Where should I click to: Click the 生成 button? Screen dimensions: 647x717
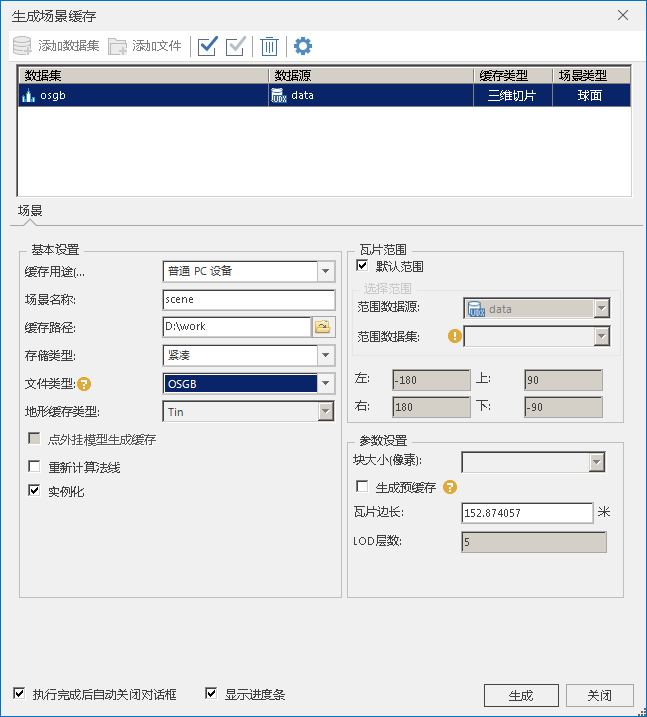(x=520, y=695)
